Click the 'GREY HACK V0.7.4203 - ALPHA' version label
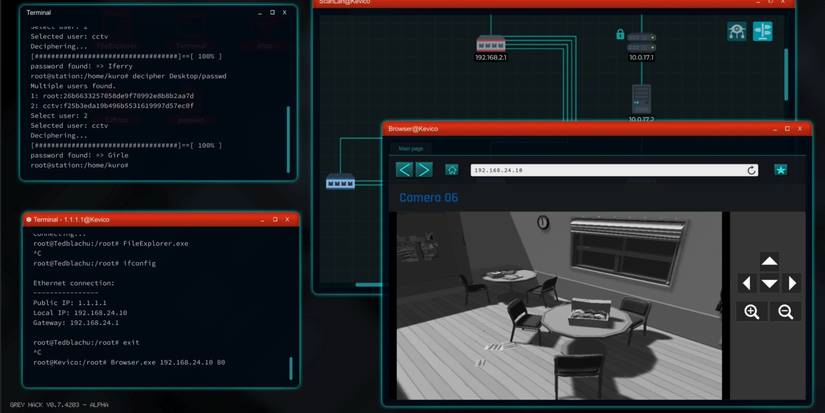 59,405
